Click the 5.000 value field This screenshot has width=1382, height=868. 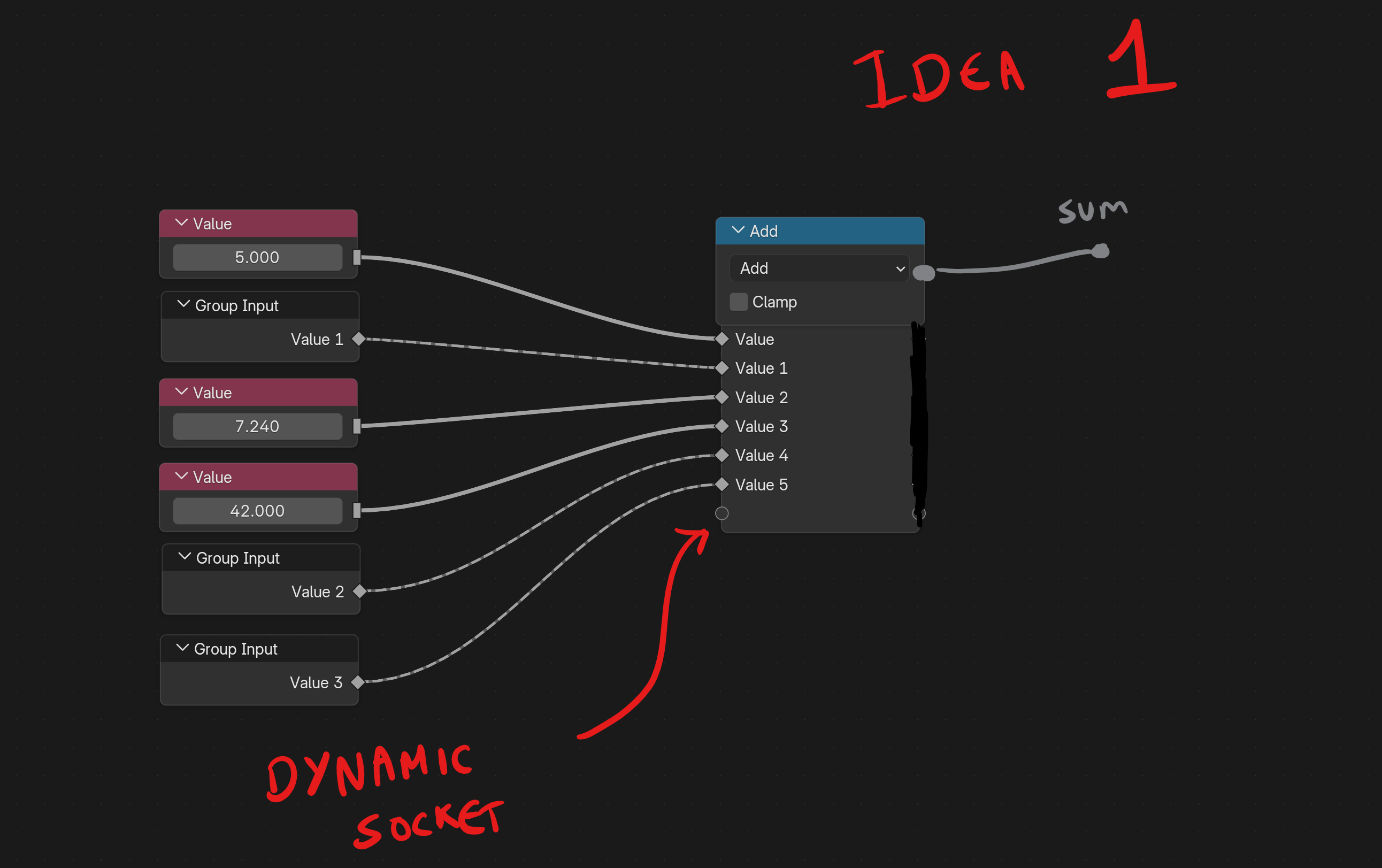258,257
